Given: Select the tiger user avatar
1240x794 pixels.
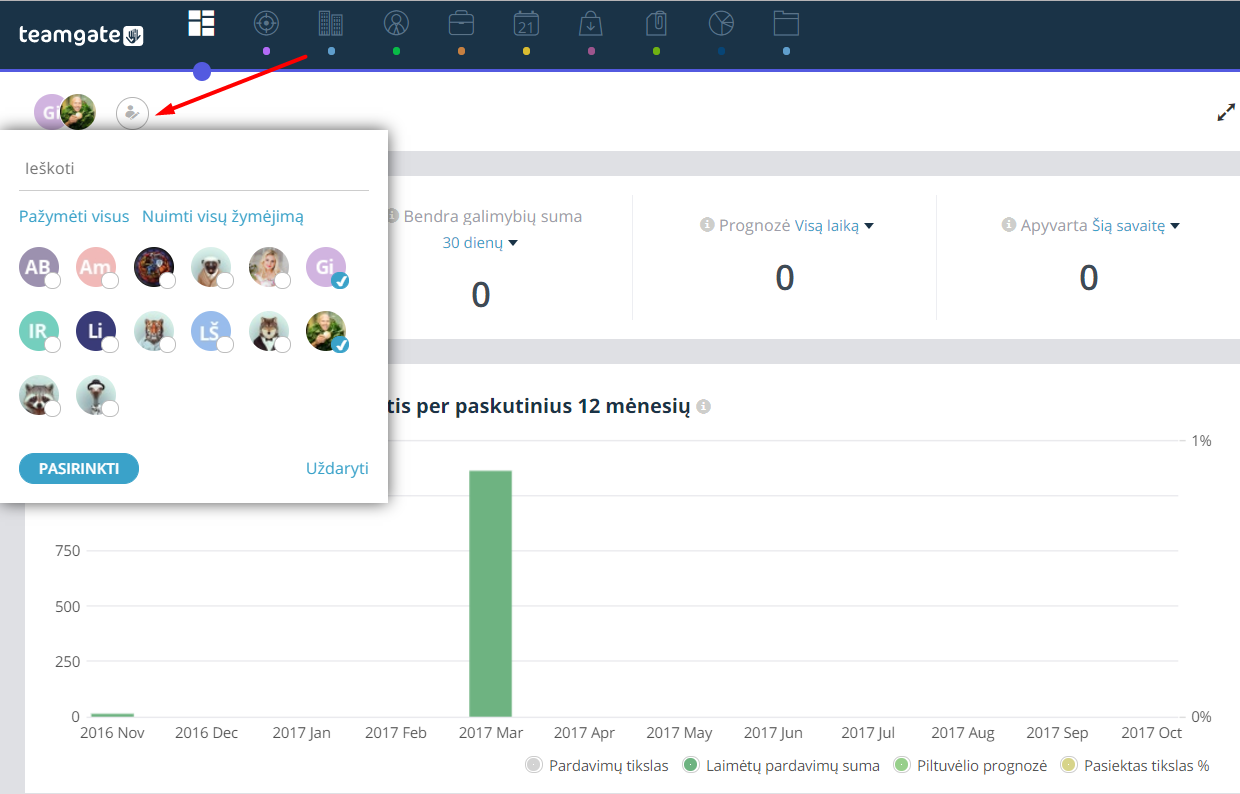Looking at the screenshot, I should 154,331.
